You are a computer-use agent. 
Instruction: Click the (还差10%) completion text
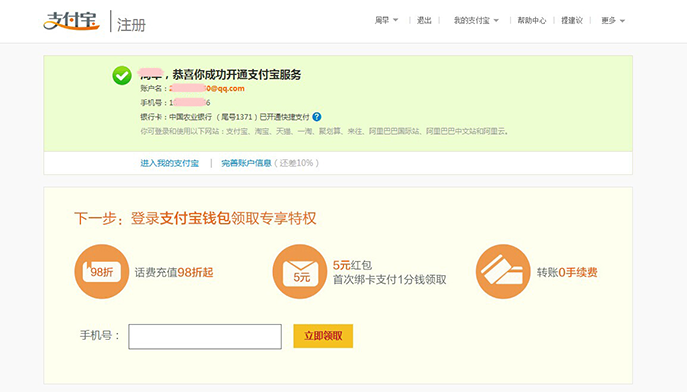point(296,163)
